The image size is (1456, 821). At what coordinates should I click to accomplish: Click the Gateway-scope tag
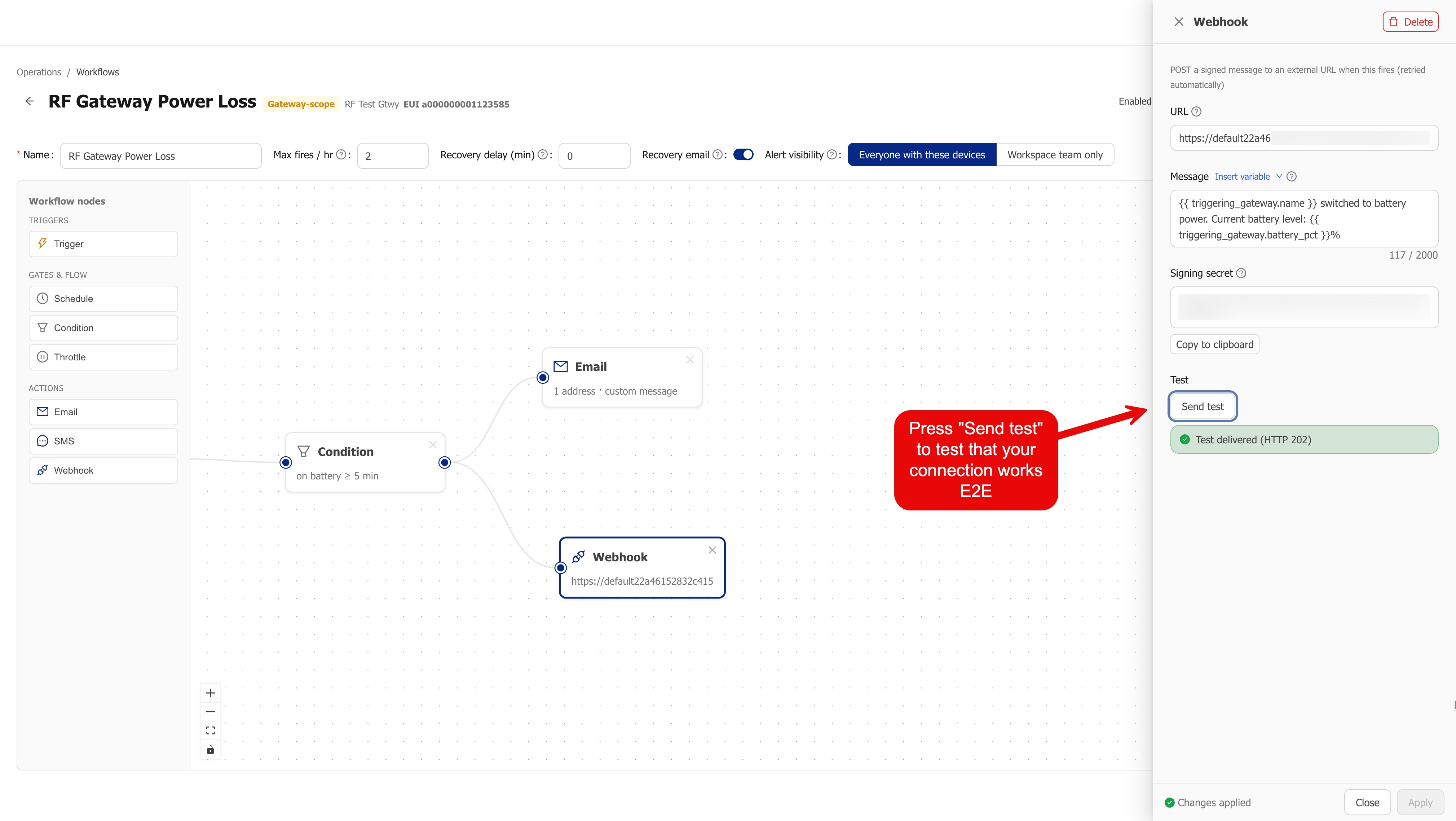click(x=301, y=105)
